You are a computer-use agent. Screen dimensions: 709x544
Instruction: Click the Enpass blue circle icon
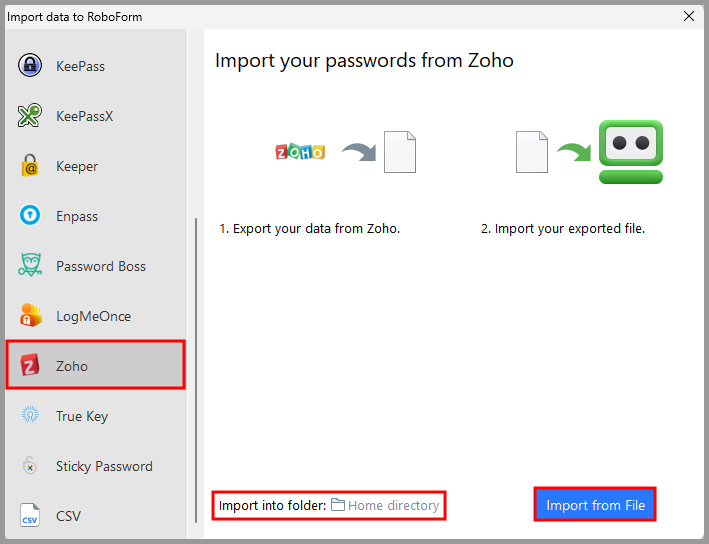30,216
